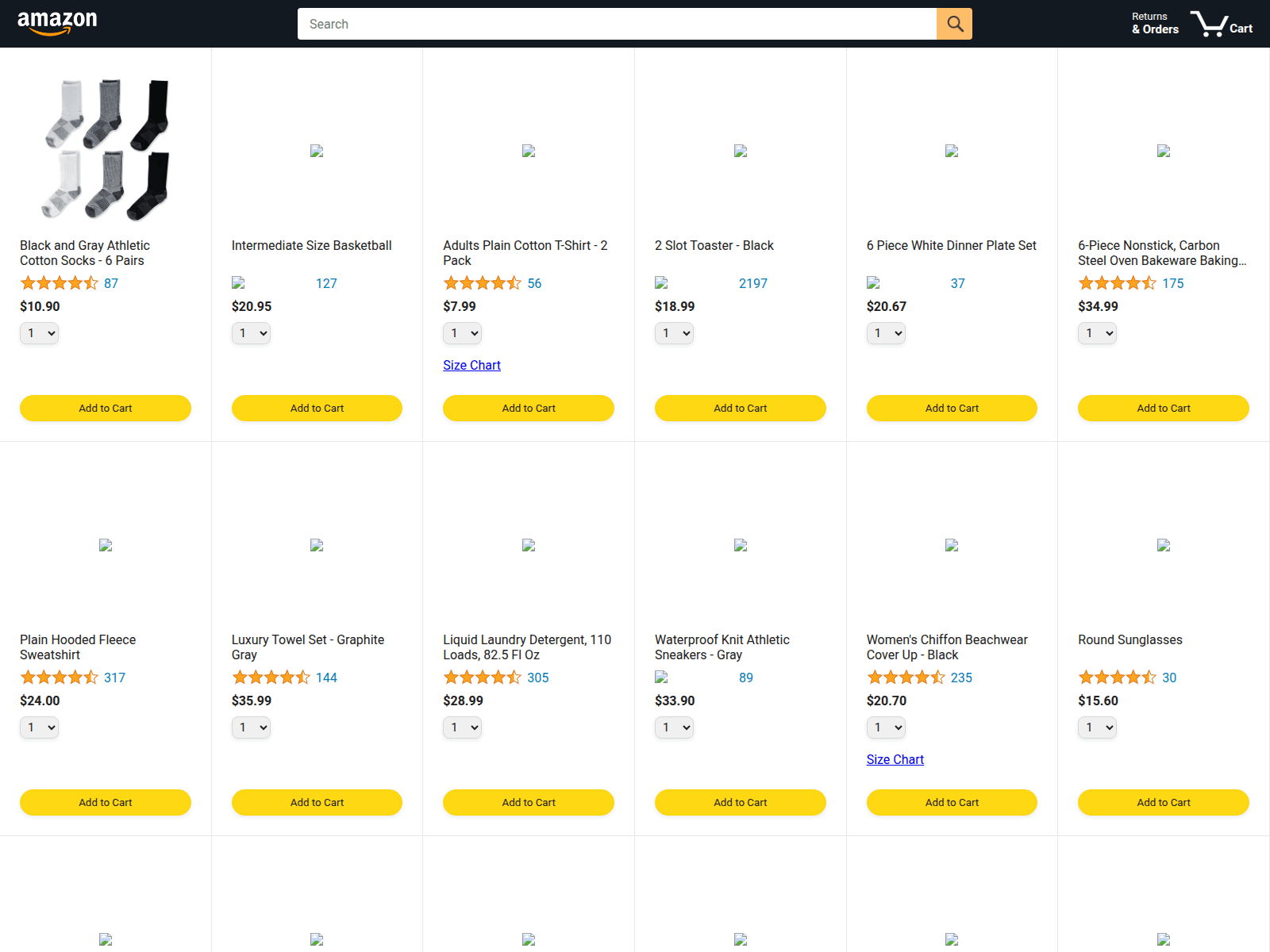Screen dimensions: 1270x952
Task: Open Size Chart for Cotton T-Shirt
Action: click(471, 365)
